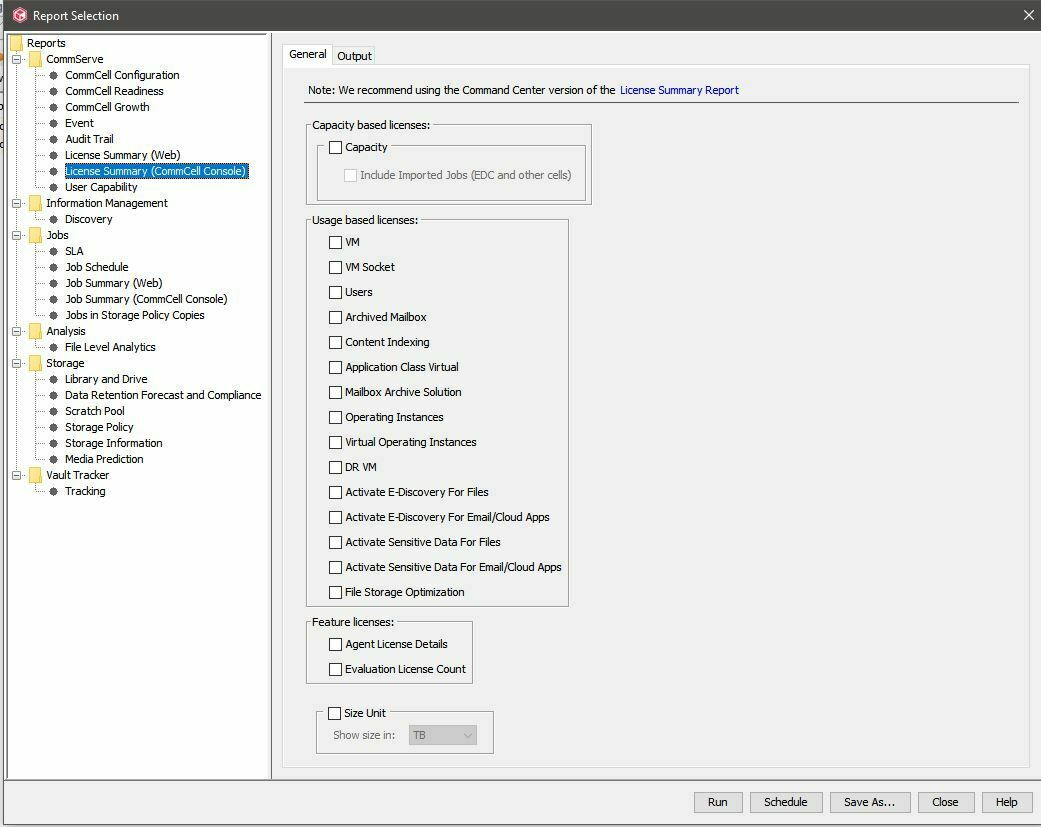Open the Show size in dropdown

click(x=443, y=735)
